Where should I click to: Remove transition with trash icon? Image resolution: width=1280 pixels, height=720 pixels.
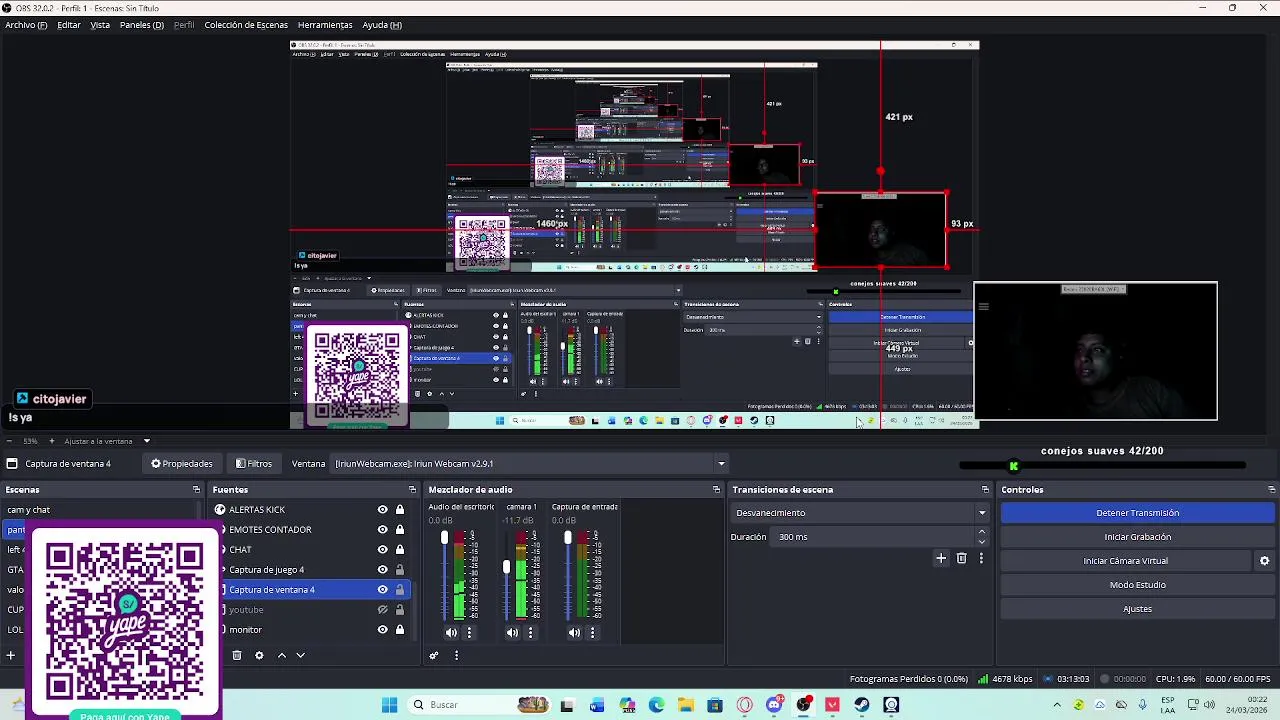(x=962, y=558)
